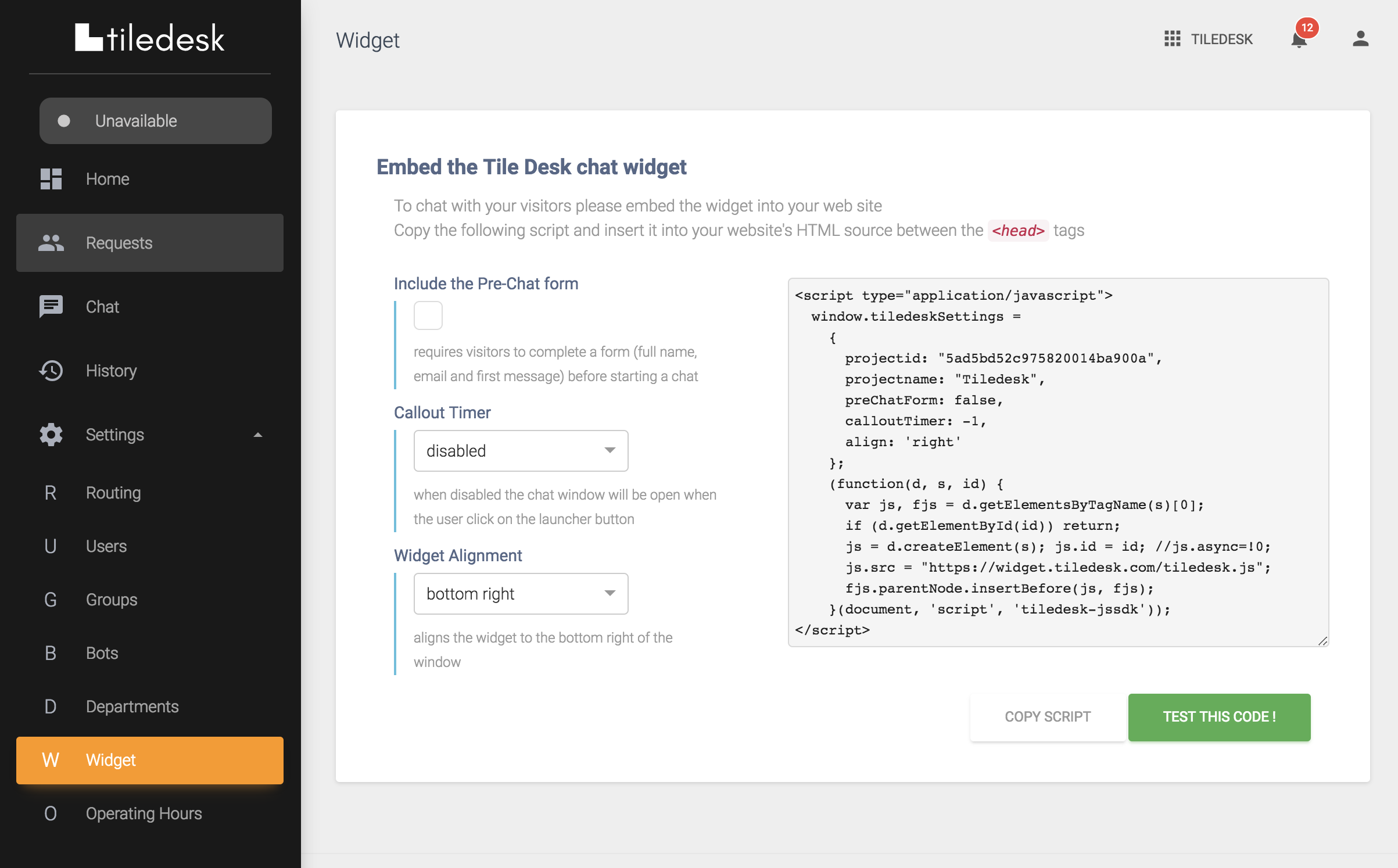Click 'Embed the Tile Desk chat widget' heading
This screenshot has width=1398, height=868.
point(531,167)
